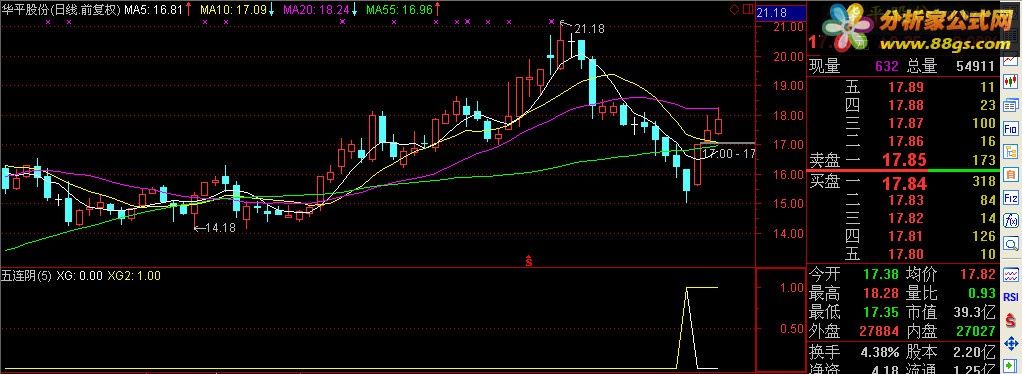Toggle the red square window icon at chart top
Viewport: 1022px width, 374px height.
(x=747, y=9)
